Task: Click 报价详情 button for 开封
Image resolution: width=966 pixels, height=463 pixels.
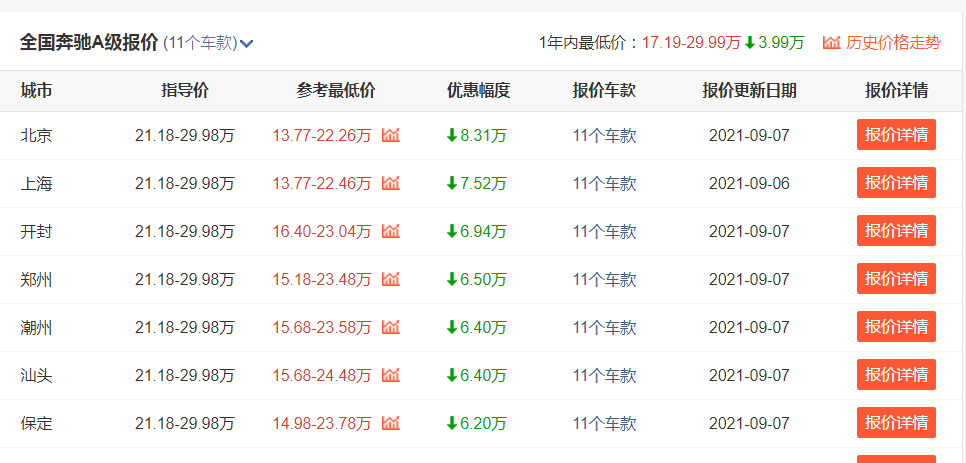Action: tap(896, 231)
